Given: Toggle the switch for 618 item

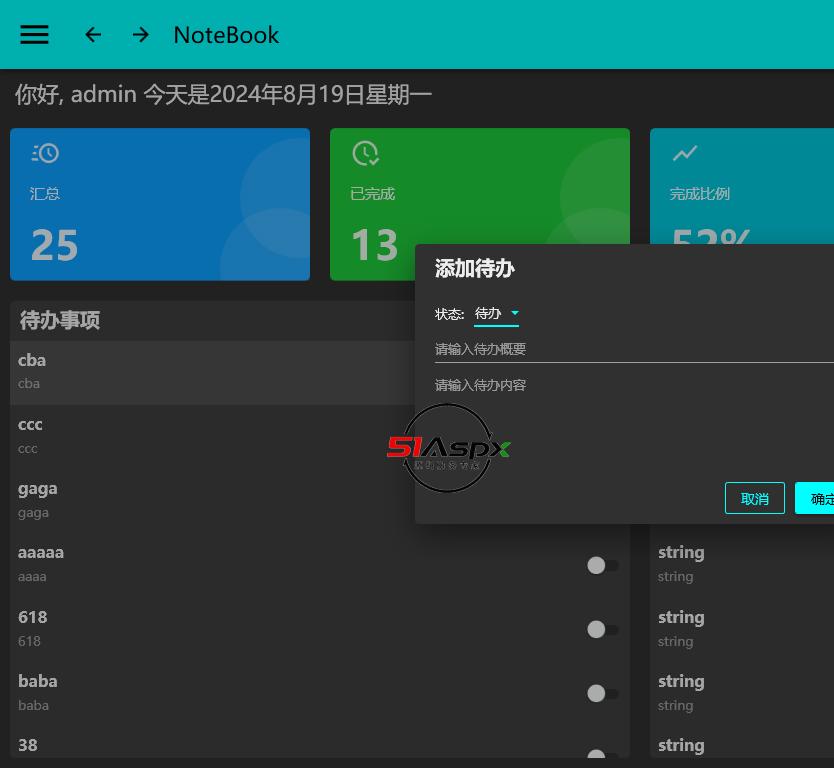Looking at the screenshot, I should (601, 629).
